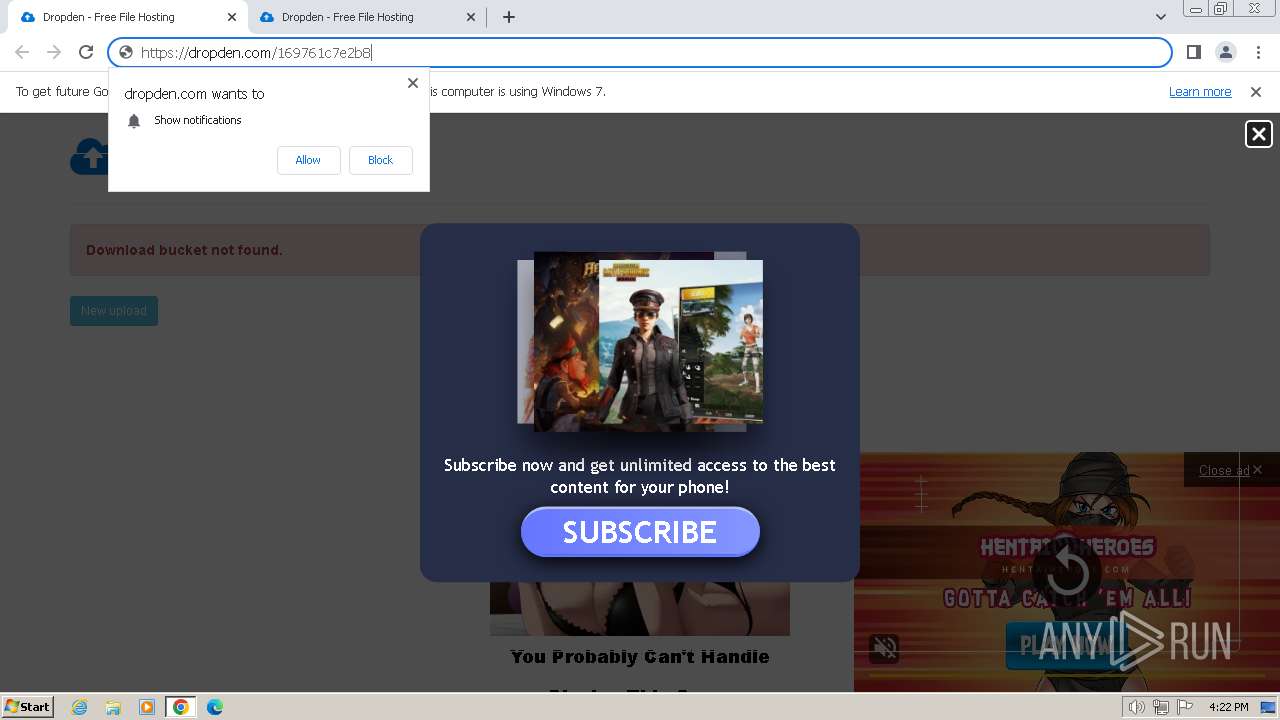
Task: Allow dropden.com notifications
Action: pos(308,160)
